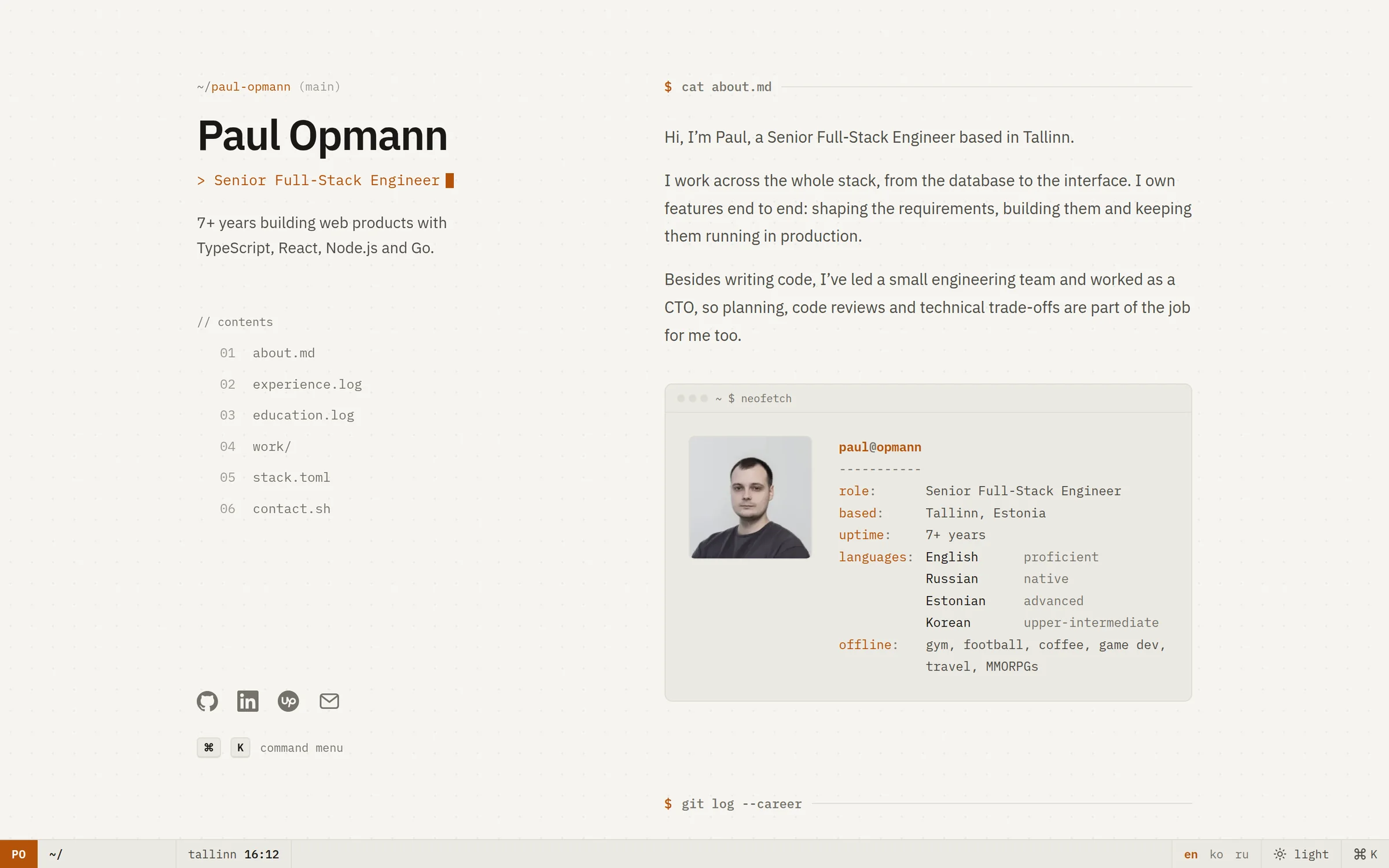The height and width of the screenshot is (868, 1389).
Task: Jump to 06 contact.sh in contents
Action: pyautogui.click(x=275, y=509)
